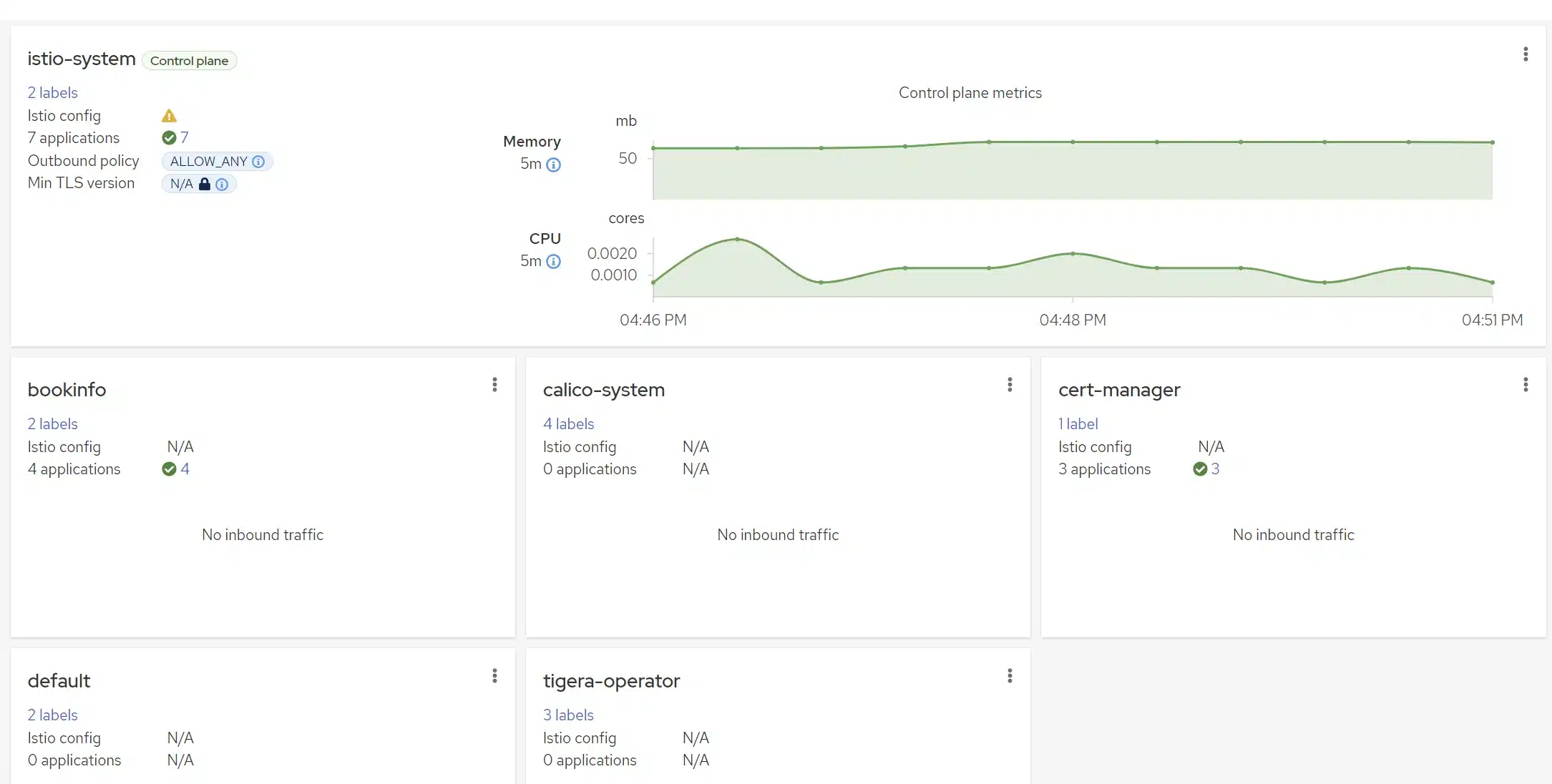The height and width of the screenshot is (784, 1552).
Task: Click the Istio config warning triangle icon
Action: (x=169, y=116)
